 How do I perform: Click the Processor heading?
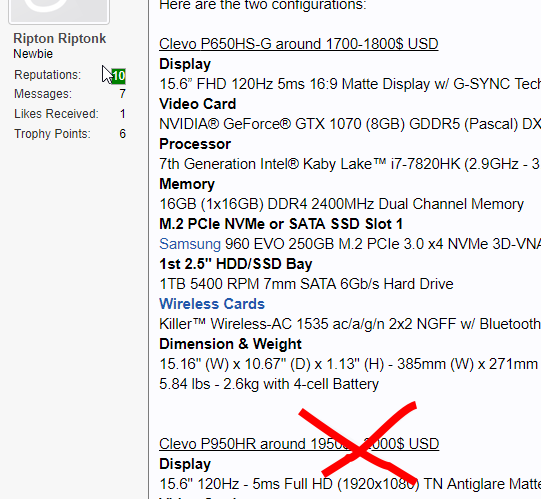(195, 144)
